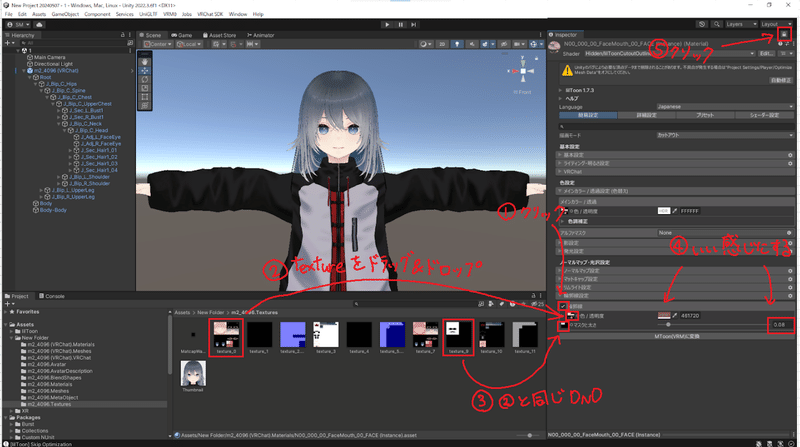Click the shader Edit... button
Screen dimensions: 800x447
point(766,54)
